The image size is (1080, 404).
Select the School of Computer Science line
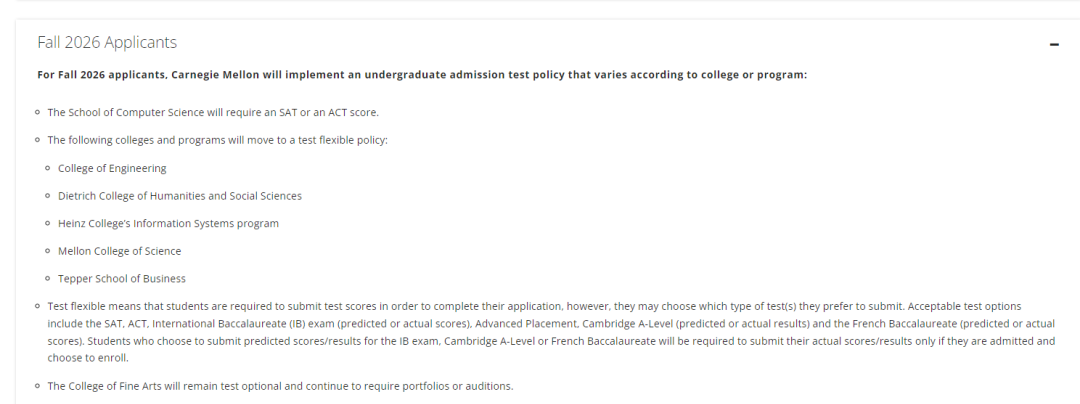click(213, 112)
